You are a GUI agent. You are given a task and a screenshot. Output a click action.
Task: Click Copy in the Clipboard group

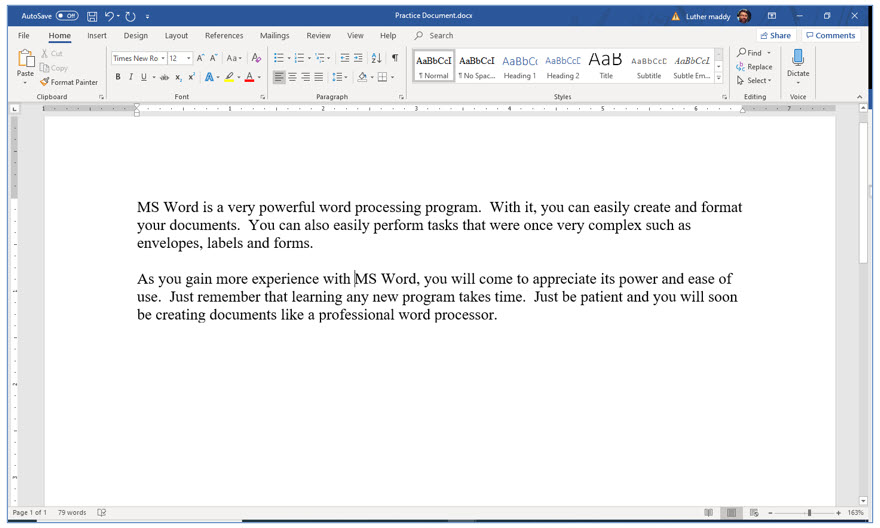click(53, 68)
